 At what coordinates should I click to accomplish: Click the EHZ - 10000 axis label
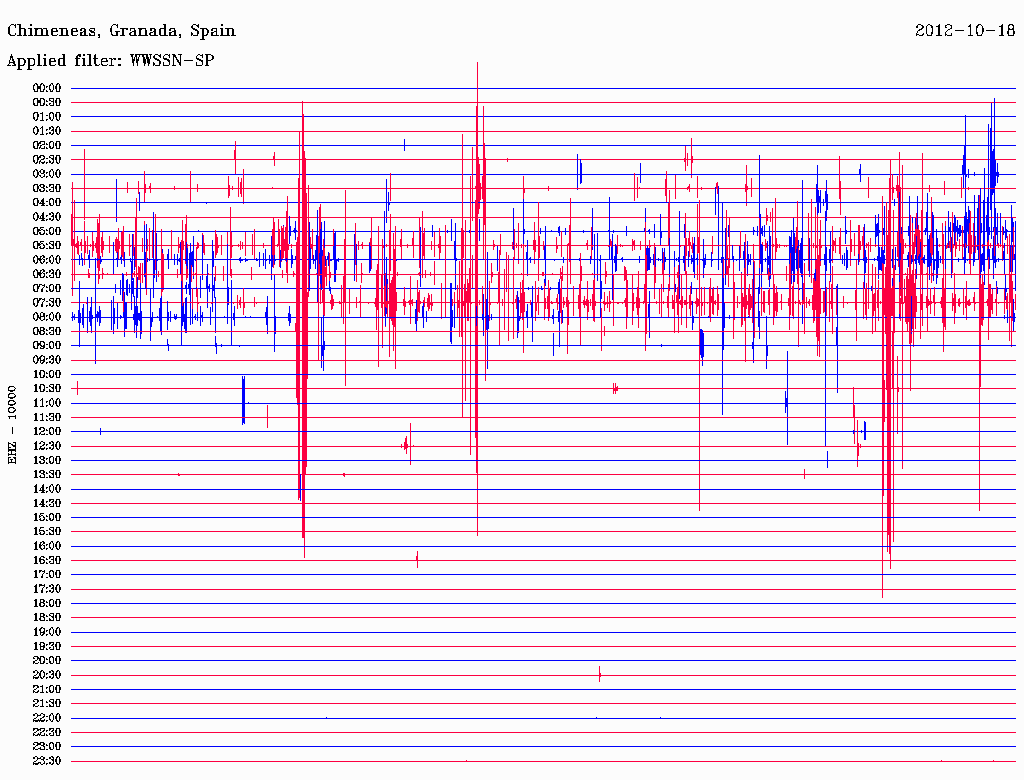pos(12,425)
